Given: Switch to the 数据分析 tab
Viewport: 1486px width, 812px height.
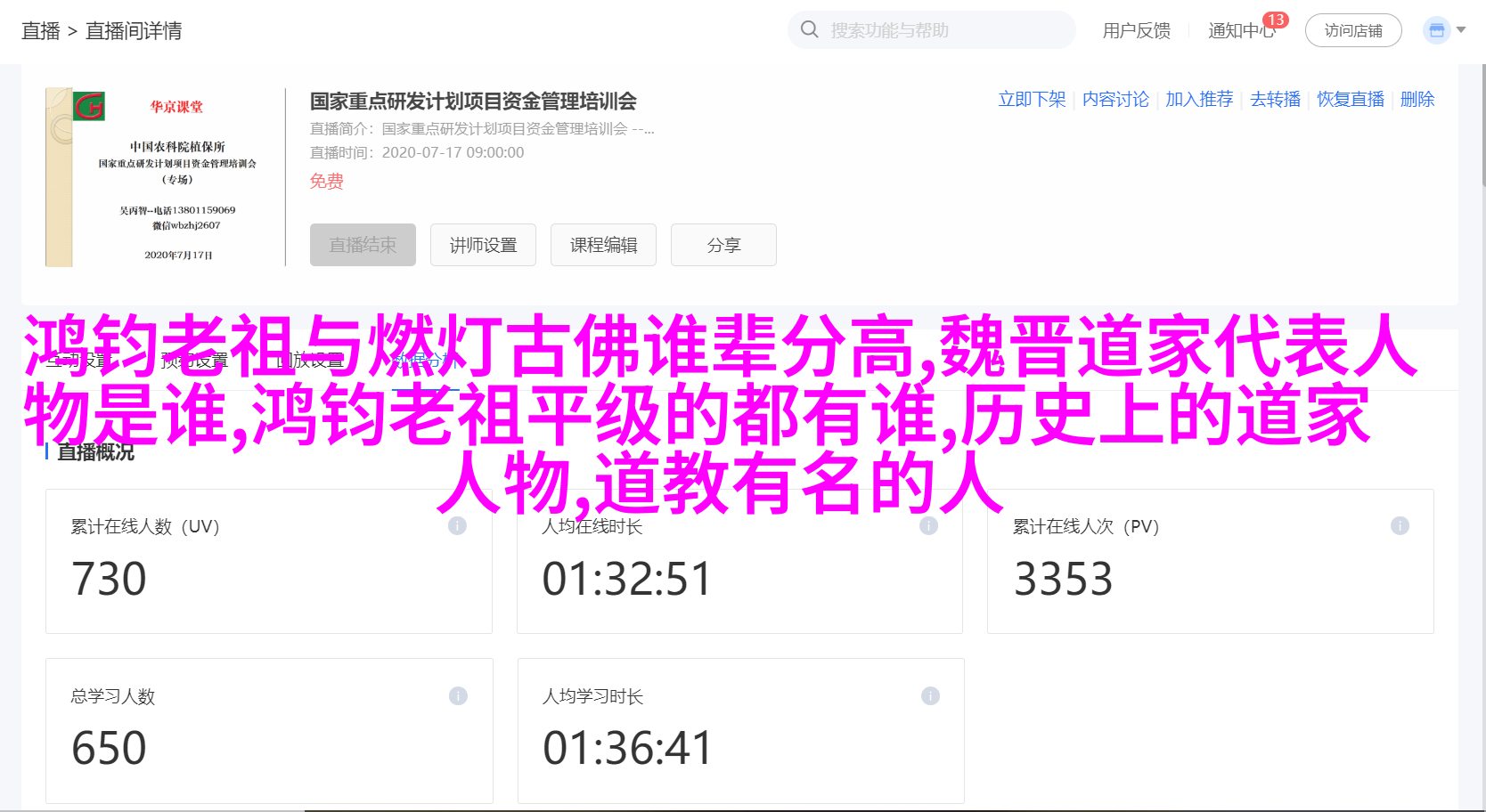Looking at the screenshot, I should coord(425,361).
